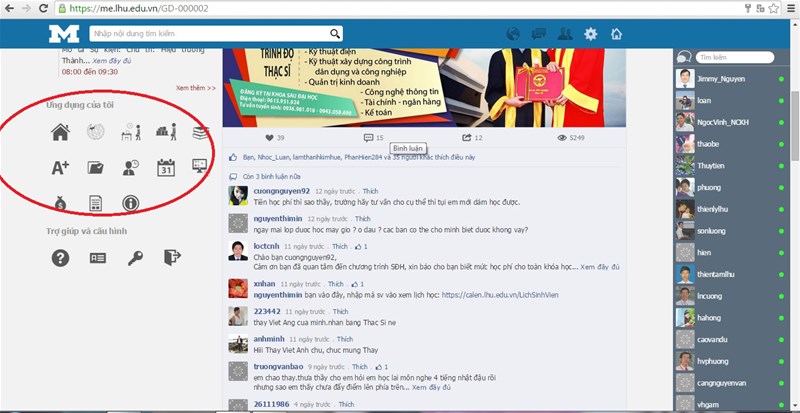Open the settings gear in top bar
The width and height of the screenshot is (800, 413).
point(591,34)
